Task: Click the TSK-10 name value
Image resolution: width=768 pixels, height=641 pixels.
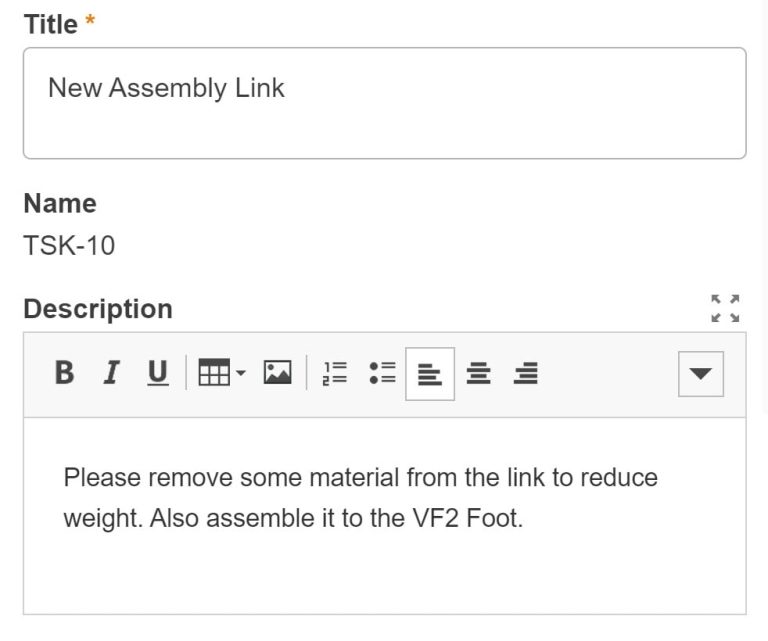Action: 69,245
